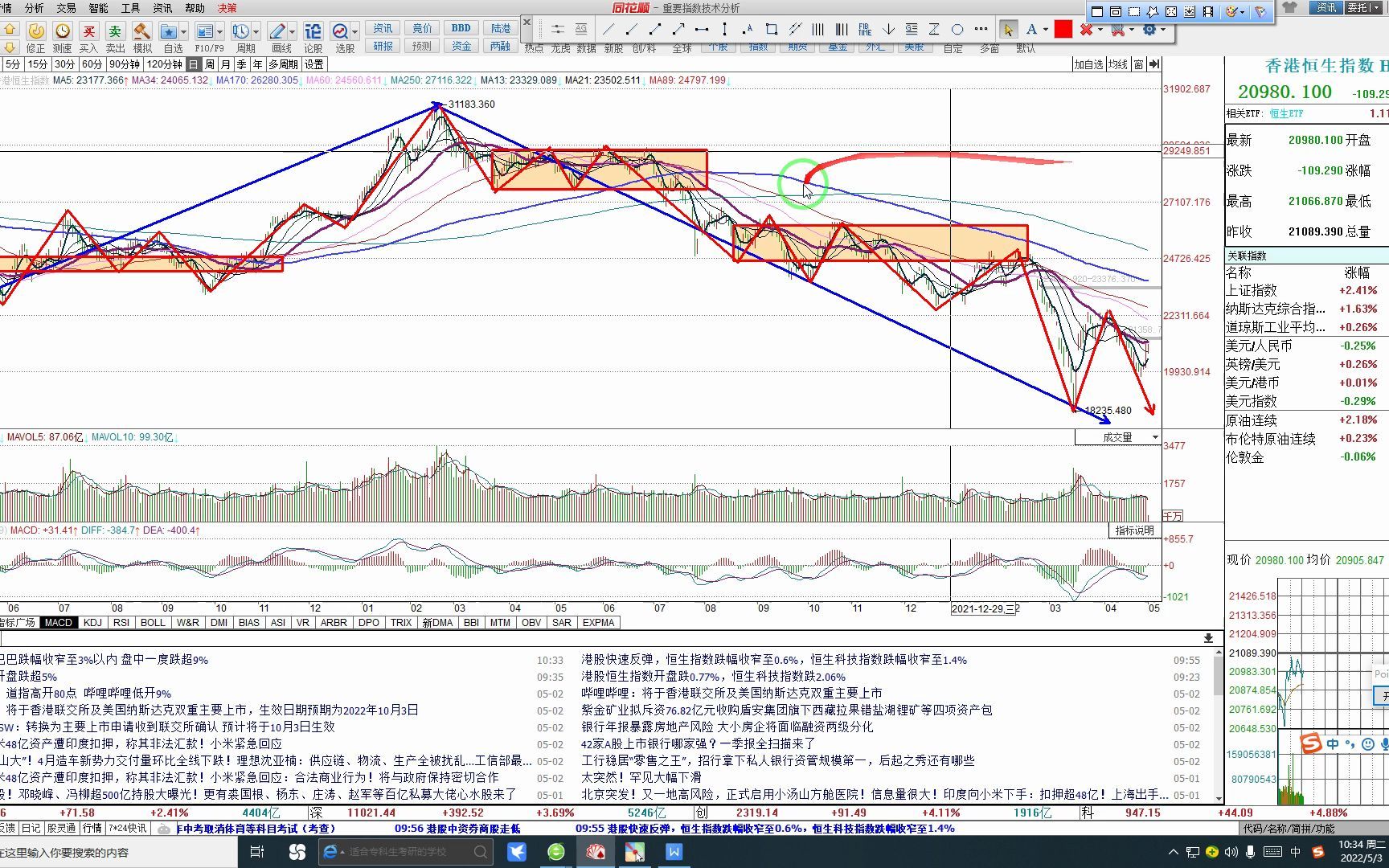The height and width of the screenshot is (868, 1389).
Task: Open the 选股 stock screener icon
Action: [340, 31]
